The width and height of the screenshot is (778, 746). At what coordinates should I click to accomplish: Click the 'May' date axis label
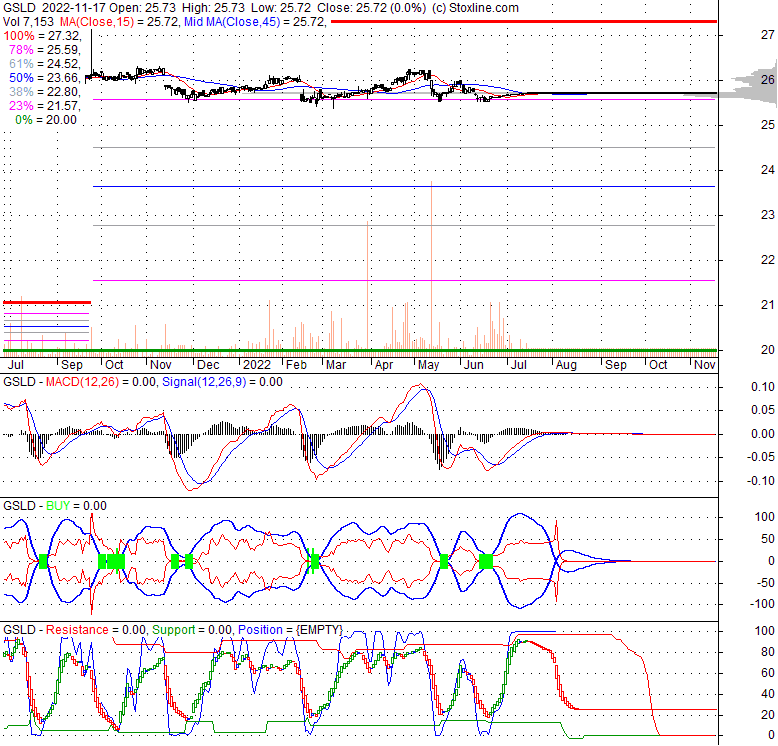[x=429, y=365]
